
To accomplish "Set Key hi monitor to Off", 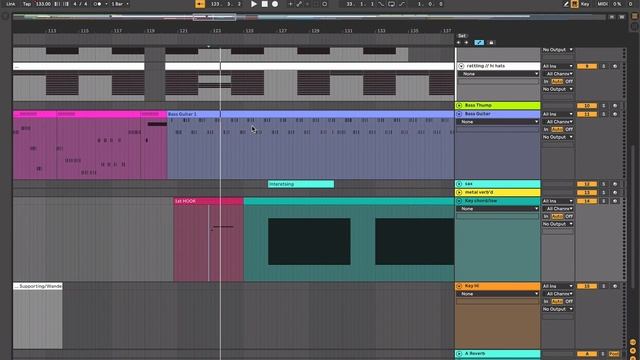I will (x=569, y=301).
